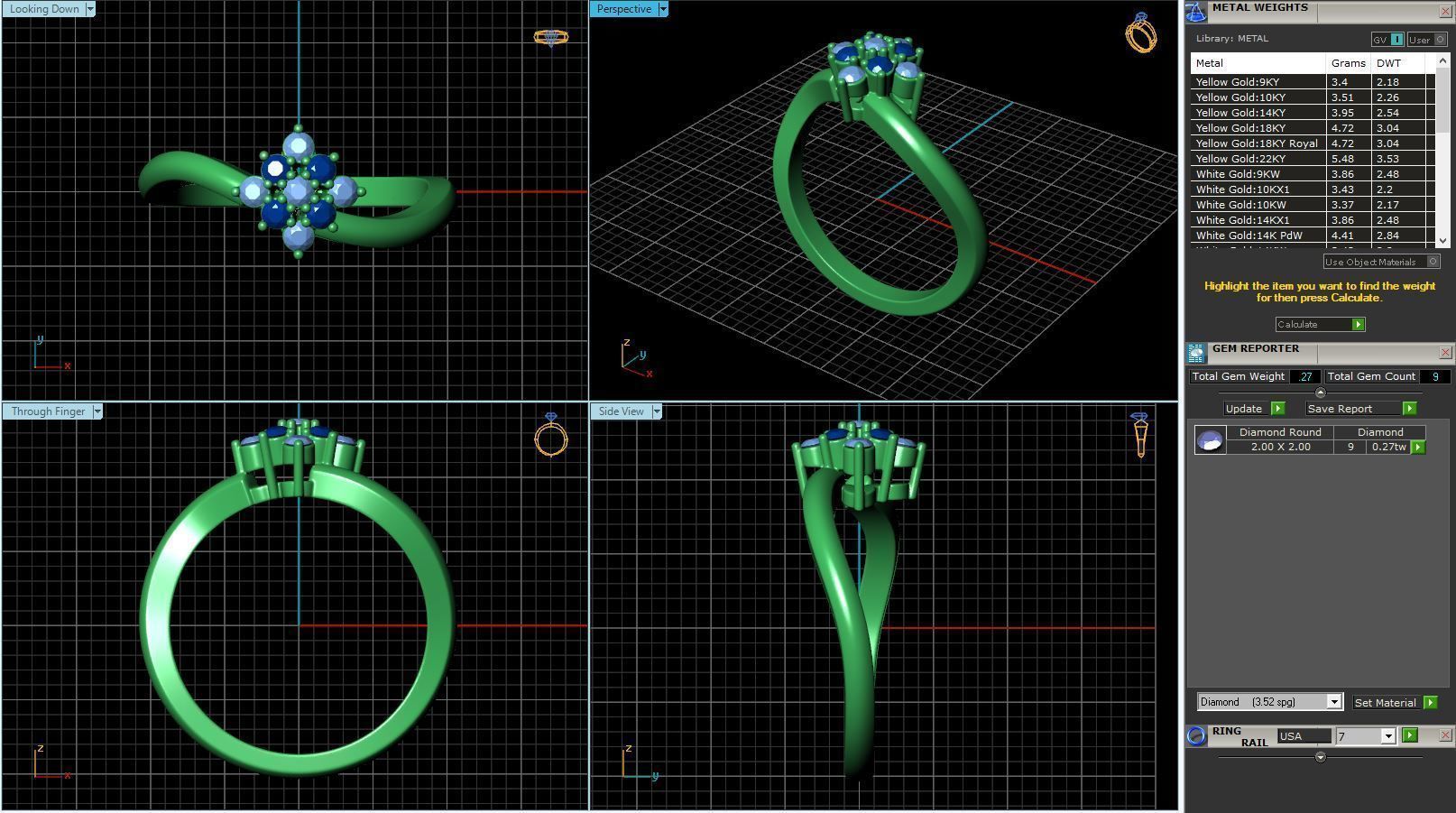Viewport: 1456px width, 813px height.
Task: Open the Diamond (3.52 spg) material dropdown
Action: (1334, 702)
